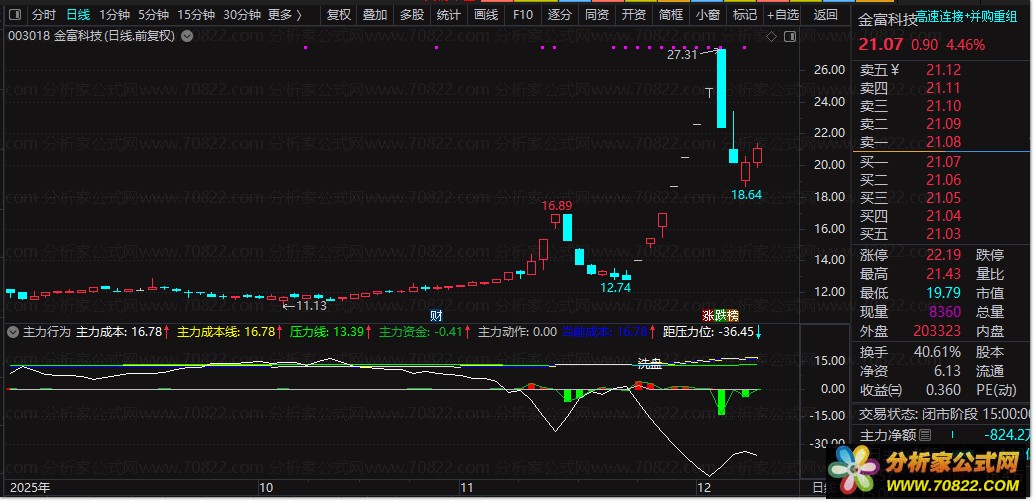This screenshot has height=502, width=1036.
Task: Add stock via +自选 button
Action: (x=783, y=15)
